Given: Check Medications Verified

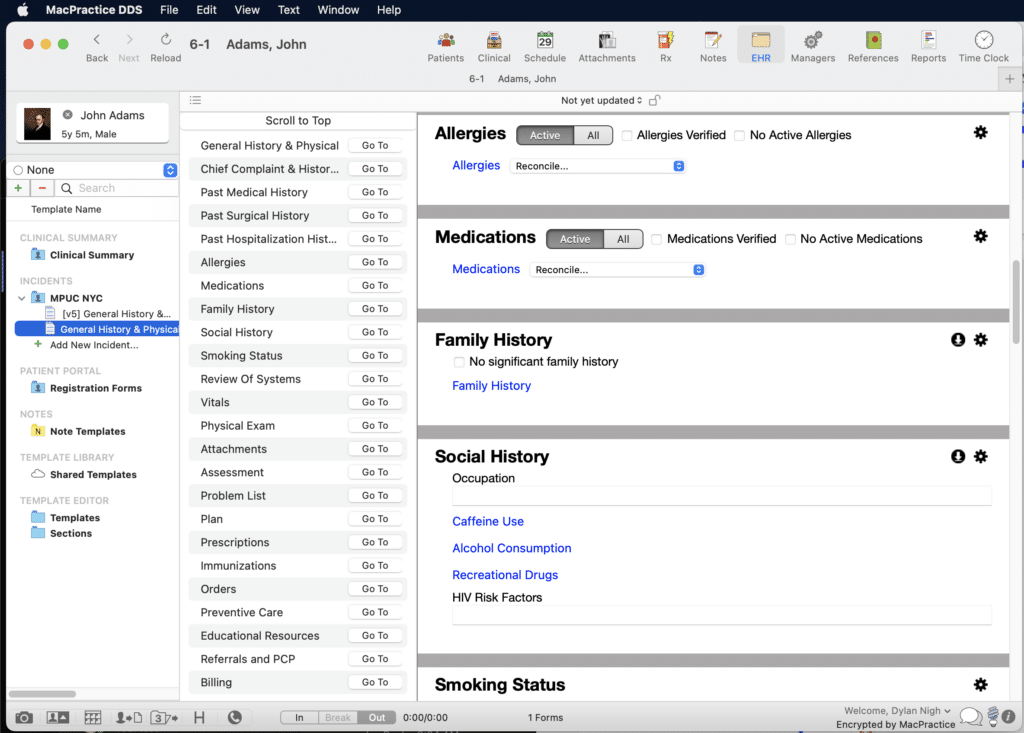Looking at the screenshot, I should pyautogui.click(x=656, y=239).
